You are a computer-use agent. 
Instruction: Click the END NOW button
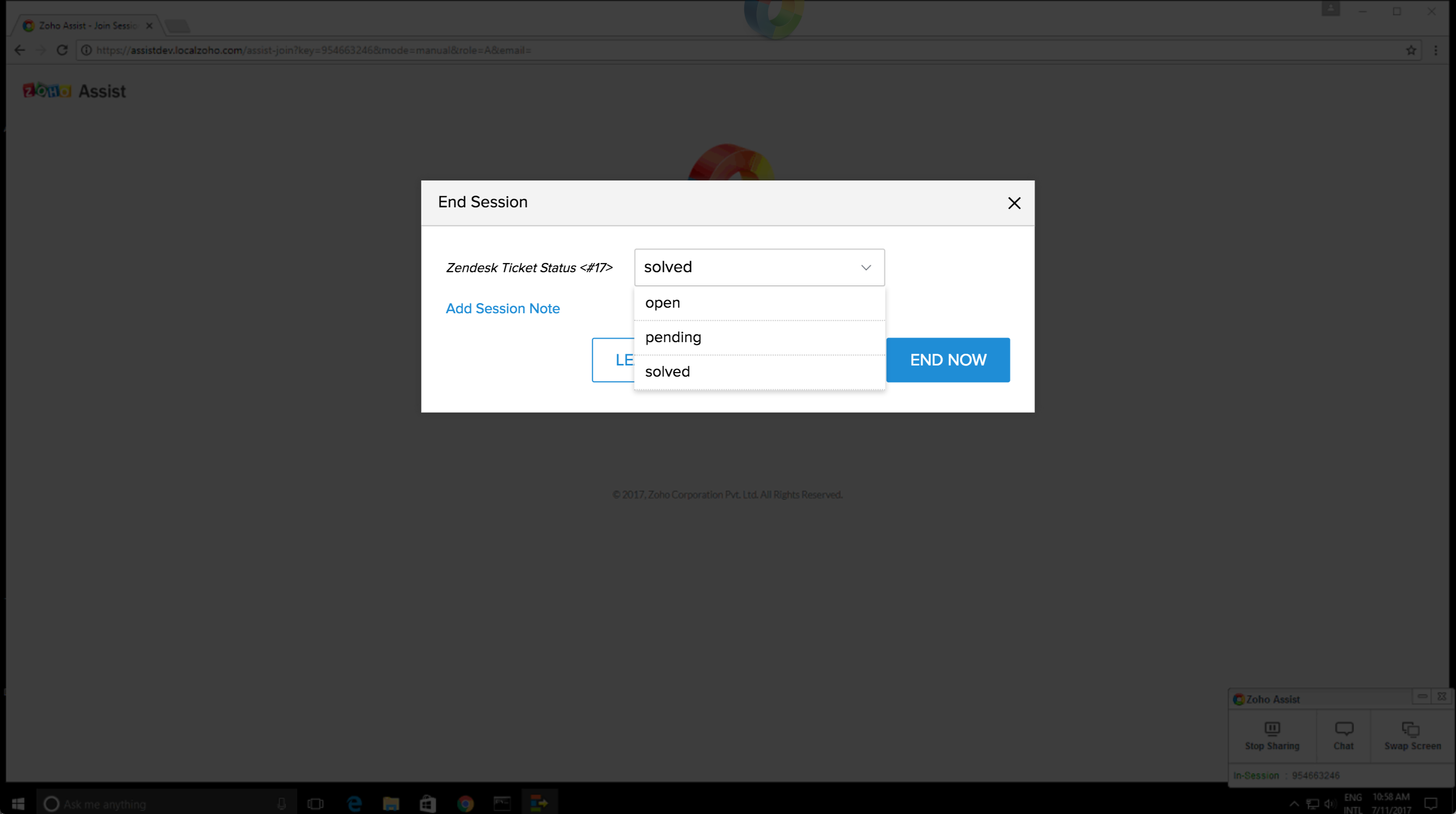click(948, 360)
